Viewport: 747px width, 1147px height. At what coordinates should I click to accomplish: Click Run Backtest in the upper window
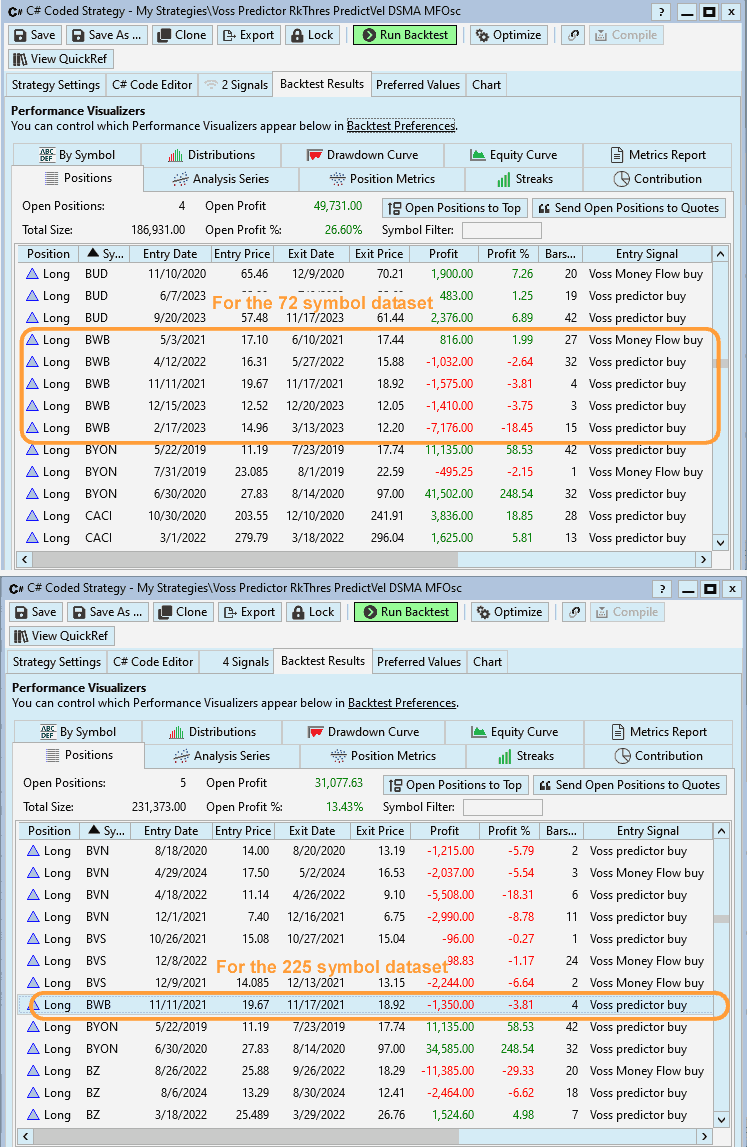click(405, 35)
